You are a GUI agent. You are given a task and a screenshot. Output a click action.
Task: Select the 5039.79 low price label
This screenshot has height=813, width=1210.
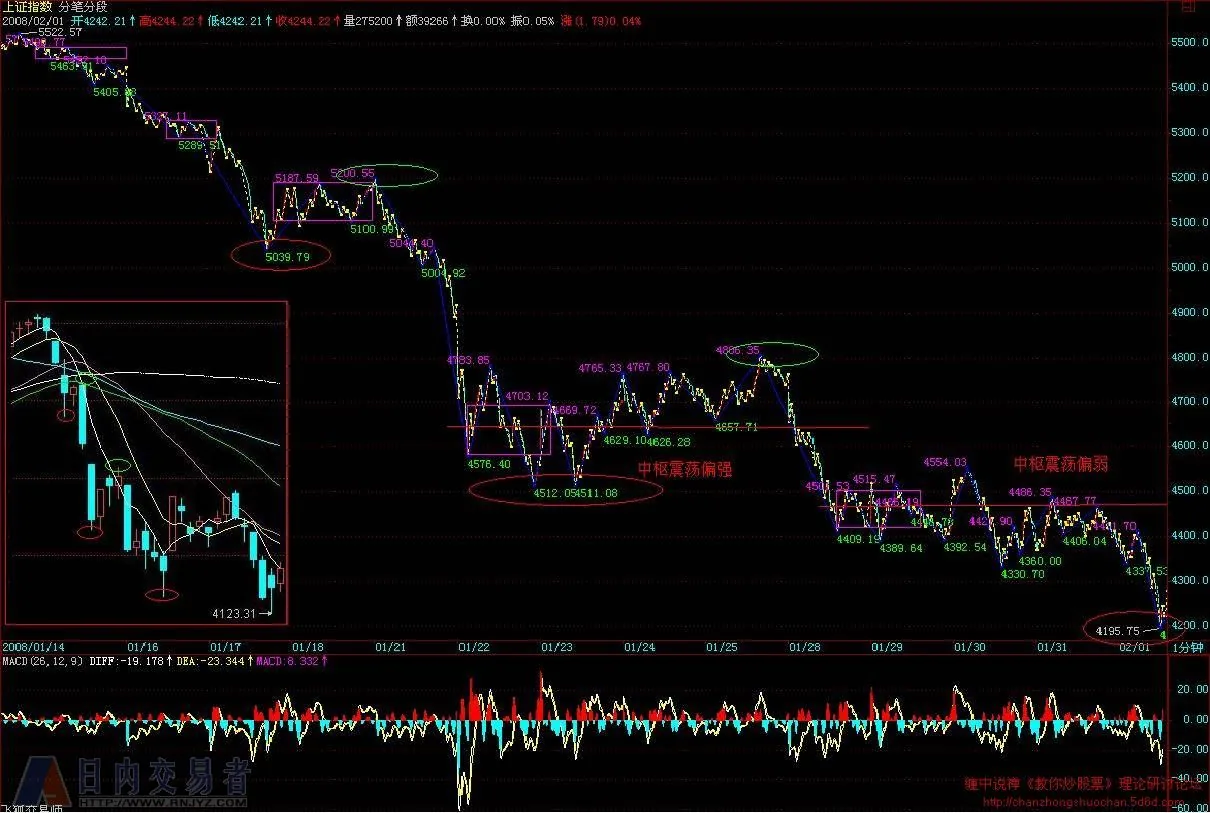pos(289,257)
